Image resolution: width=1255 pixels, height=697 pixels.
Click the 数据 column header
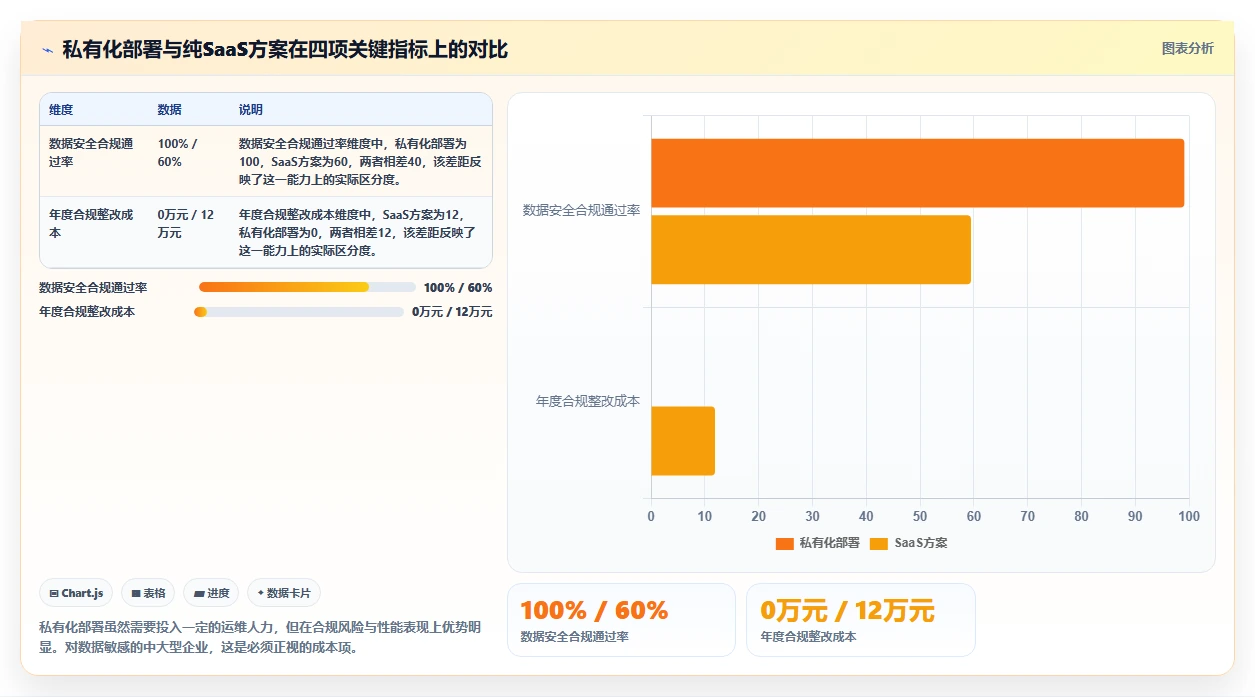[170, 110]
